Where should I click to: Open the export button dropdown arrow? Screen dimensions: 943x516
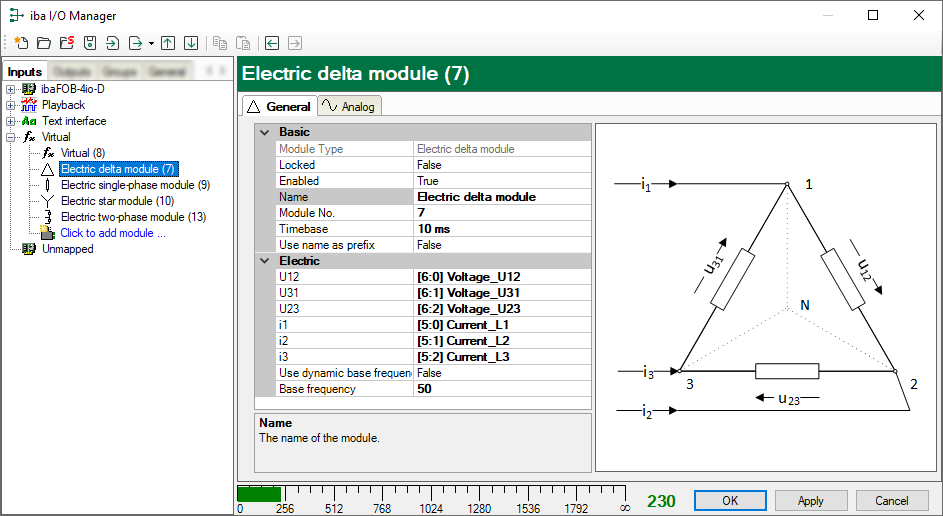150,43
